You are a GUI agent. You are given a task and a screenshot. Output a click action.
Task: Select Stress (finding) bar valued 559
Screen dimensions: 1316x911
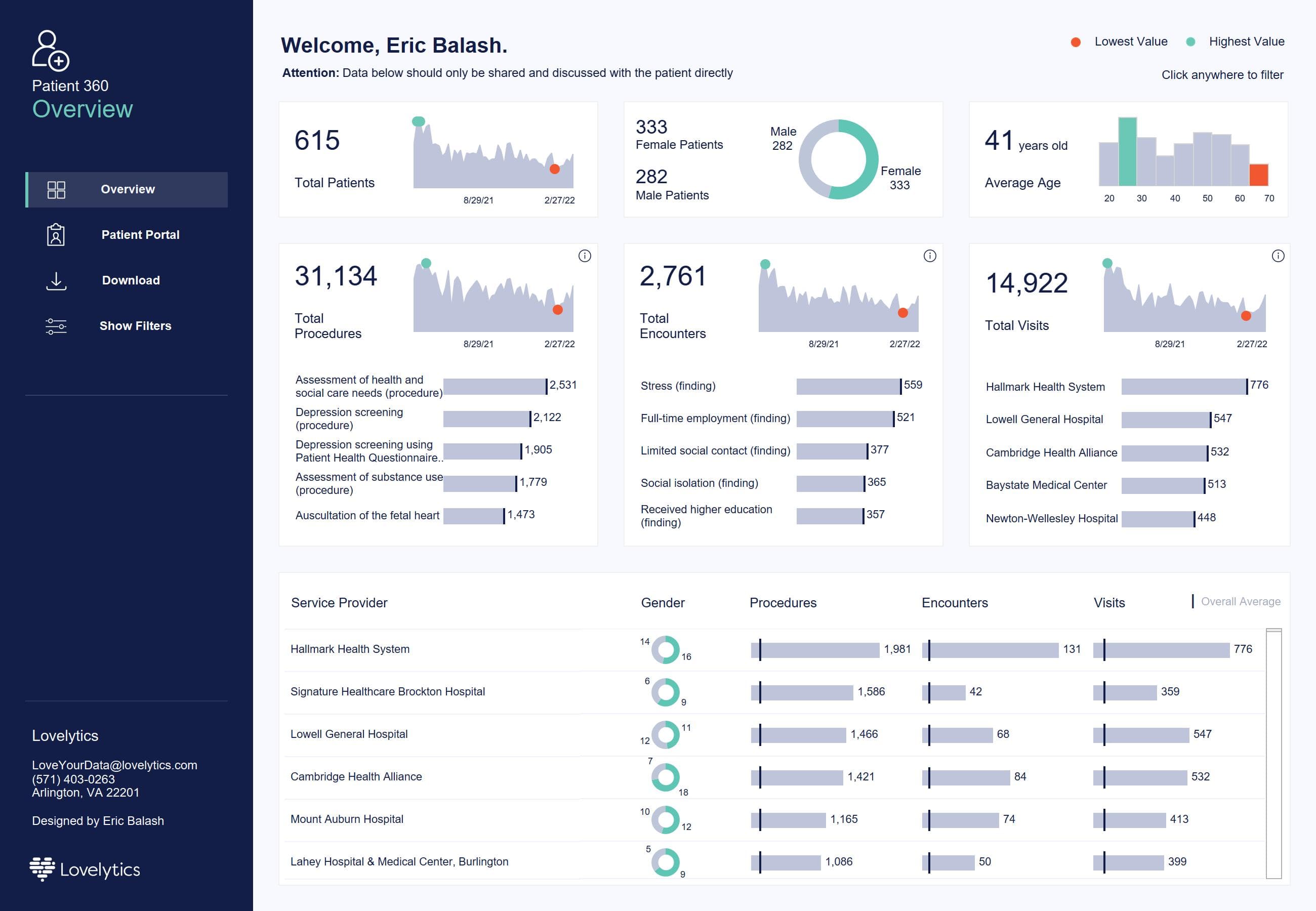click(849, 387)
